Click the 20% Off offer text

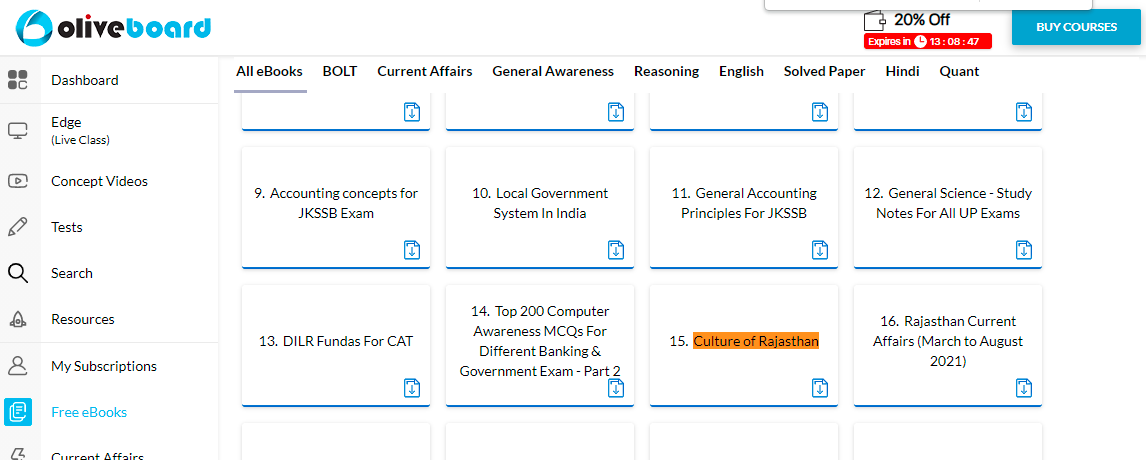coord(922,20)
